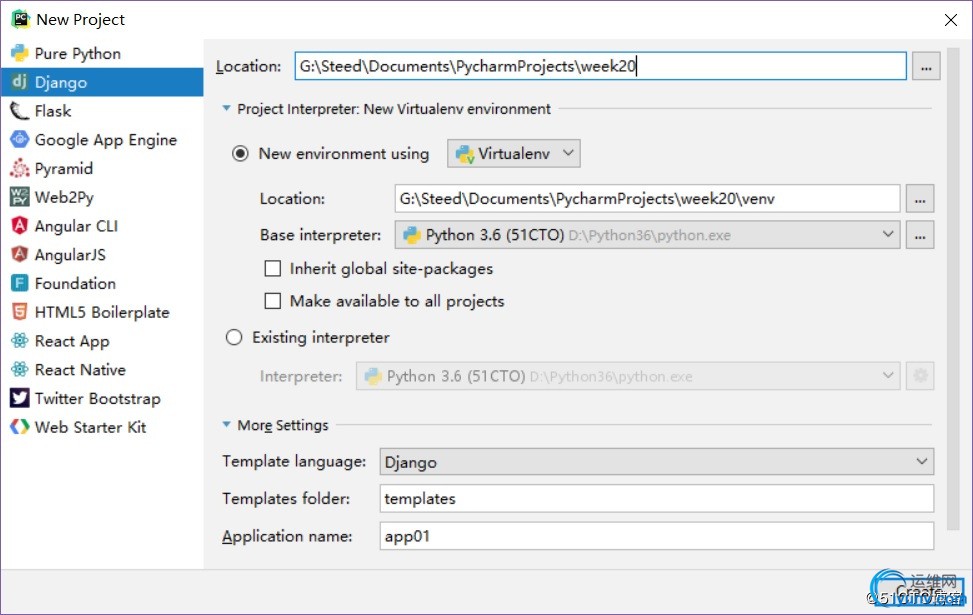Click the React Native label
Viewport: 973px width, 615px height.
tap(80, 370)
